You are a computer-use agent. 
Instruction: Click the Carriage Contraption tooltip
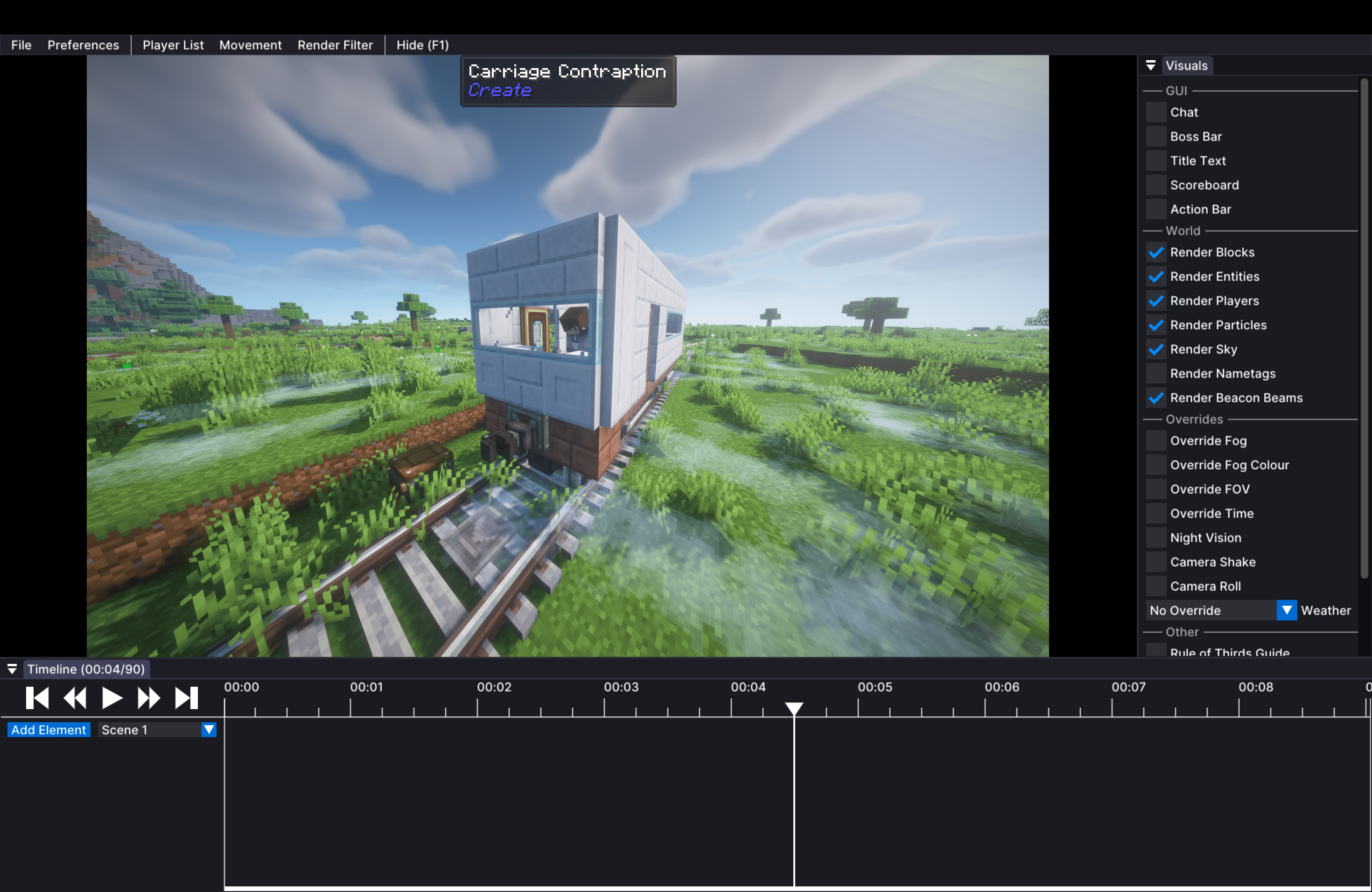568,81
